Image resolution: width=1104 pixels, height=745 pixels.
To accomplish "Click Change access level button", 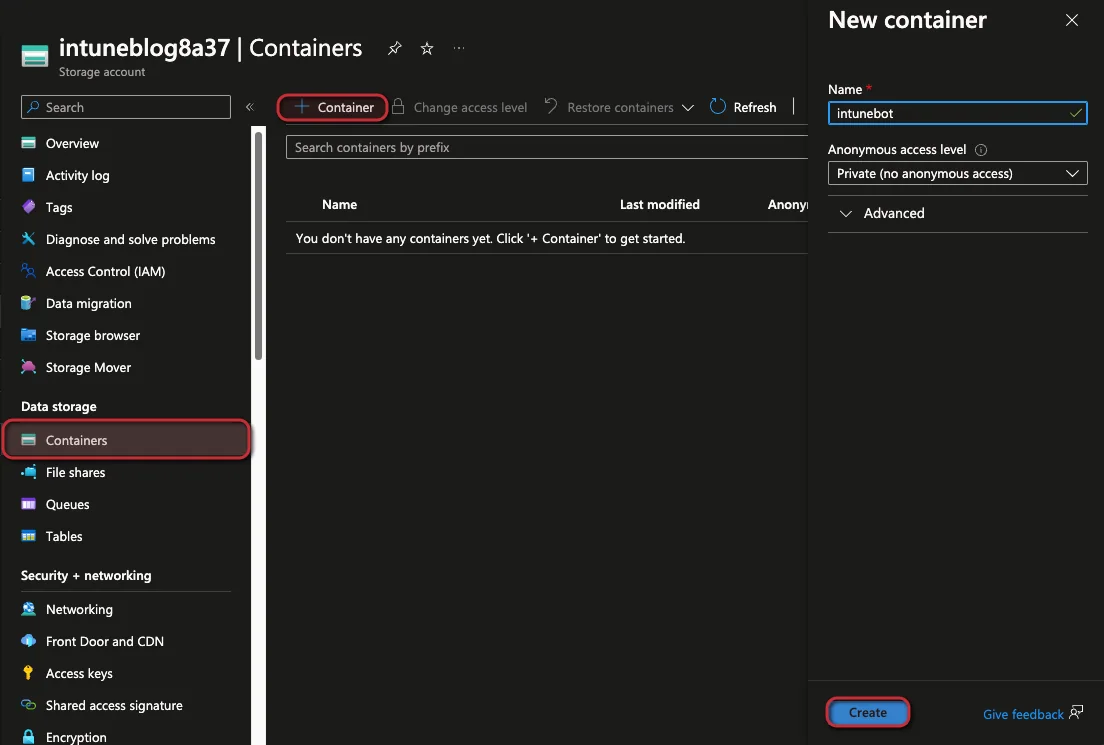I will (459, 107).
